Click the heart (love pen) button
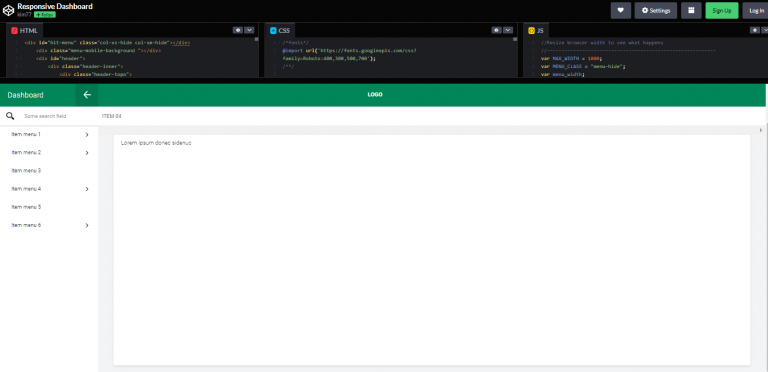 (x=621, y=10)
